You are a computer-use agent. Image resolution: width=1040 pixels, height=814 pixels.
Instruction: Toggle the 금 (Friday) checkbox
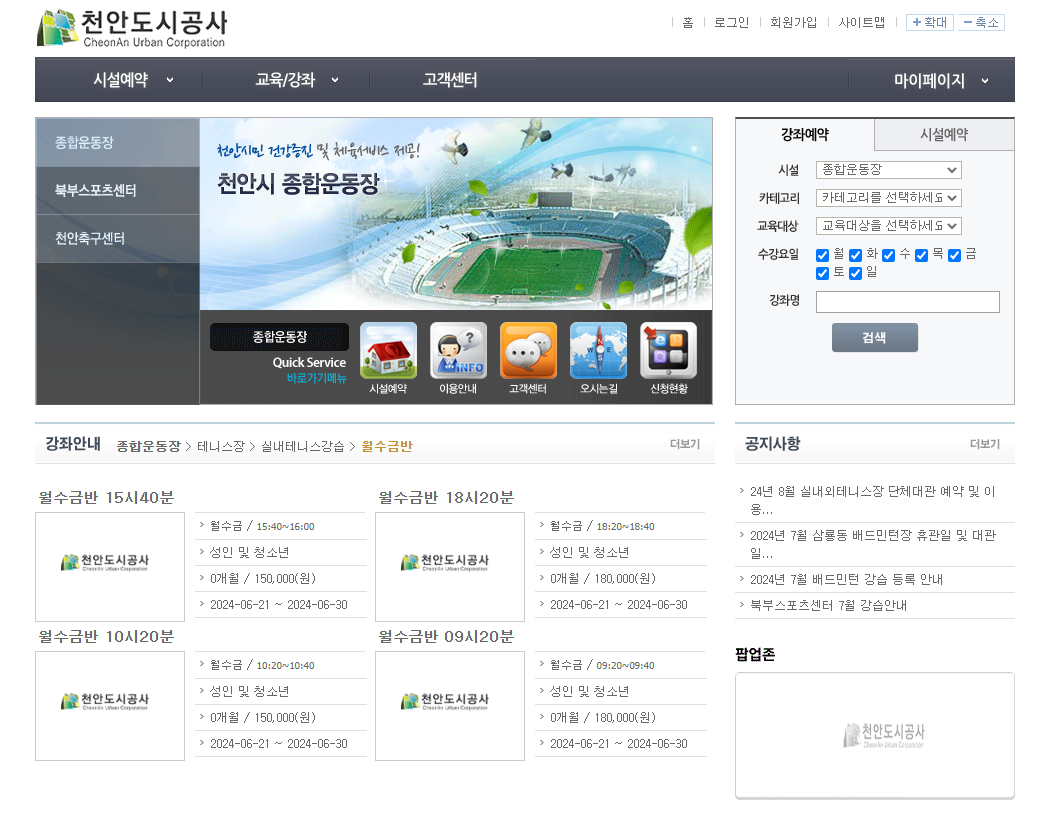click(954, 255)
